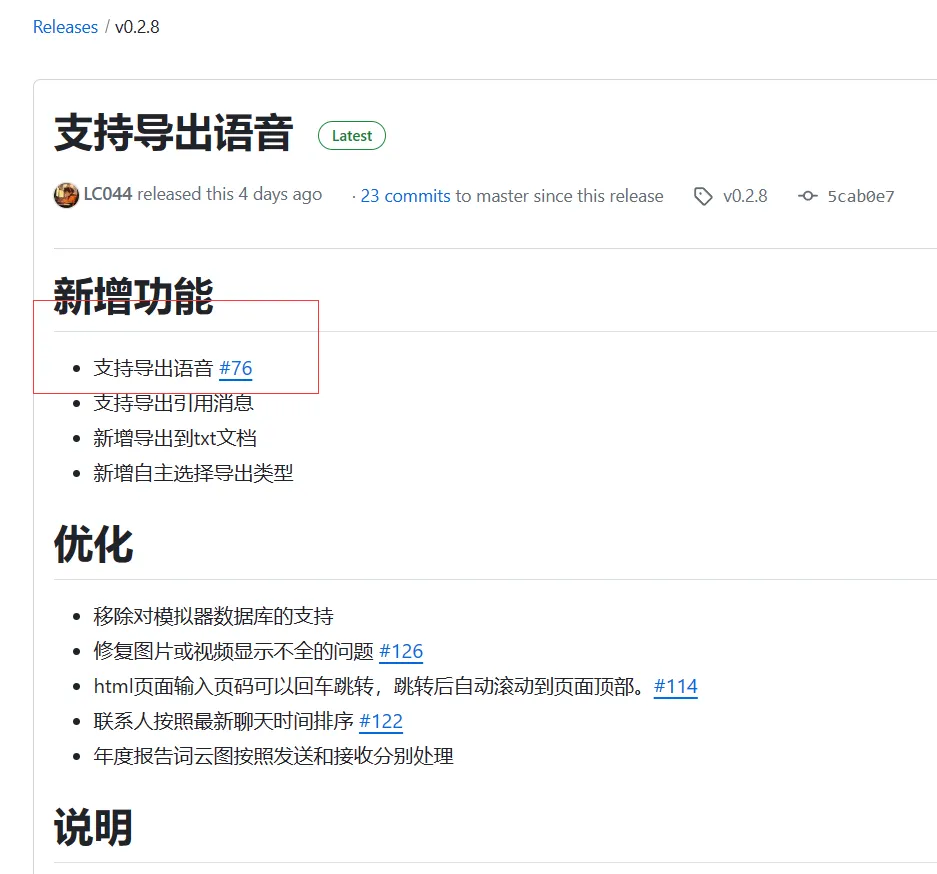The height and width of the screenshot is (874, 937).
Task: Click the Releases breadcrumb link
Action: 65,27
